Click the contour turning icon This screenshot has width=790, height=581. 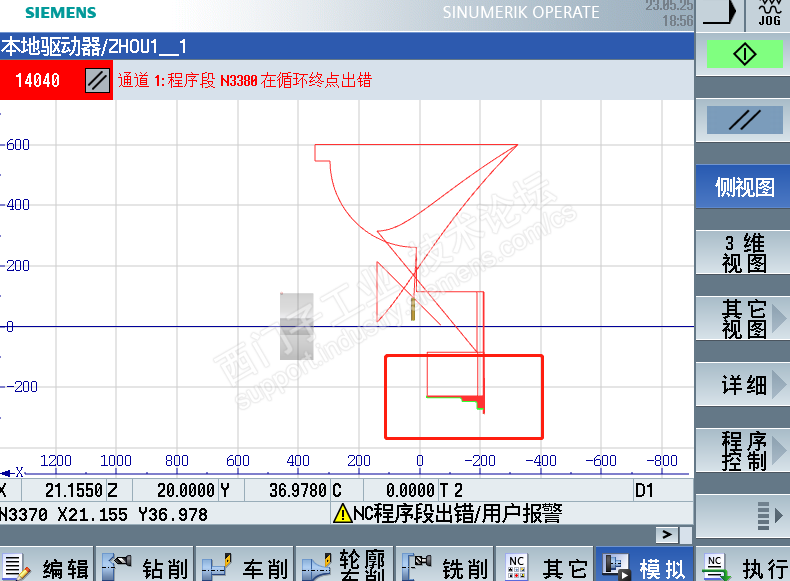coord(317,566)
